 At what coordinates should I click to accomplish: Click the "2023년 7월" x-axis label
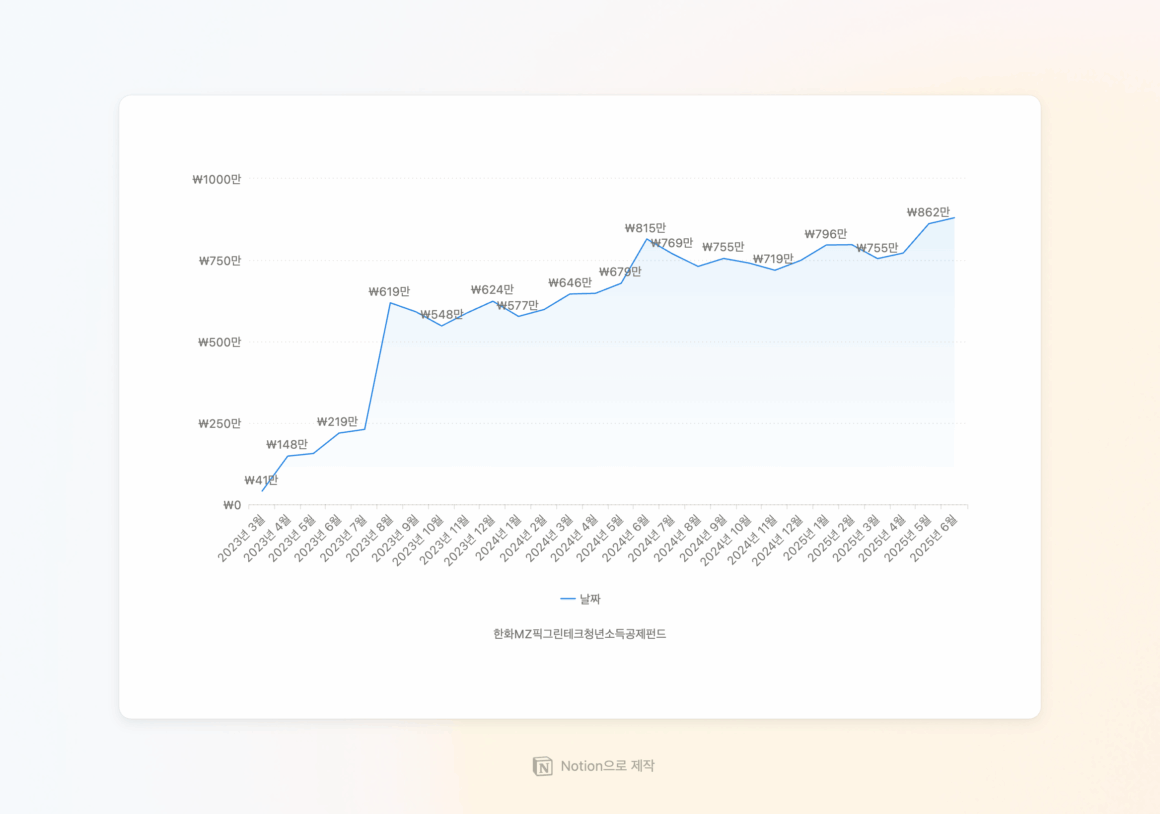344,539
